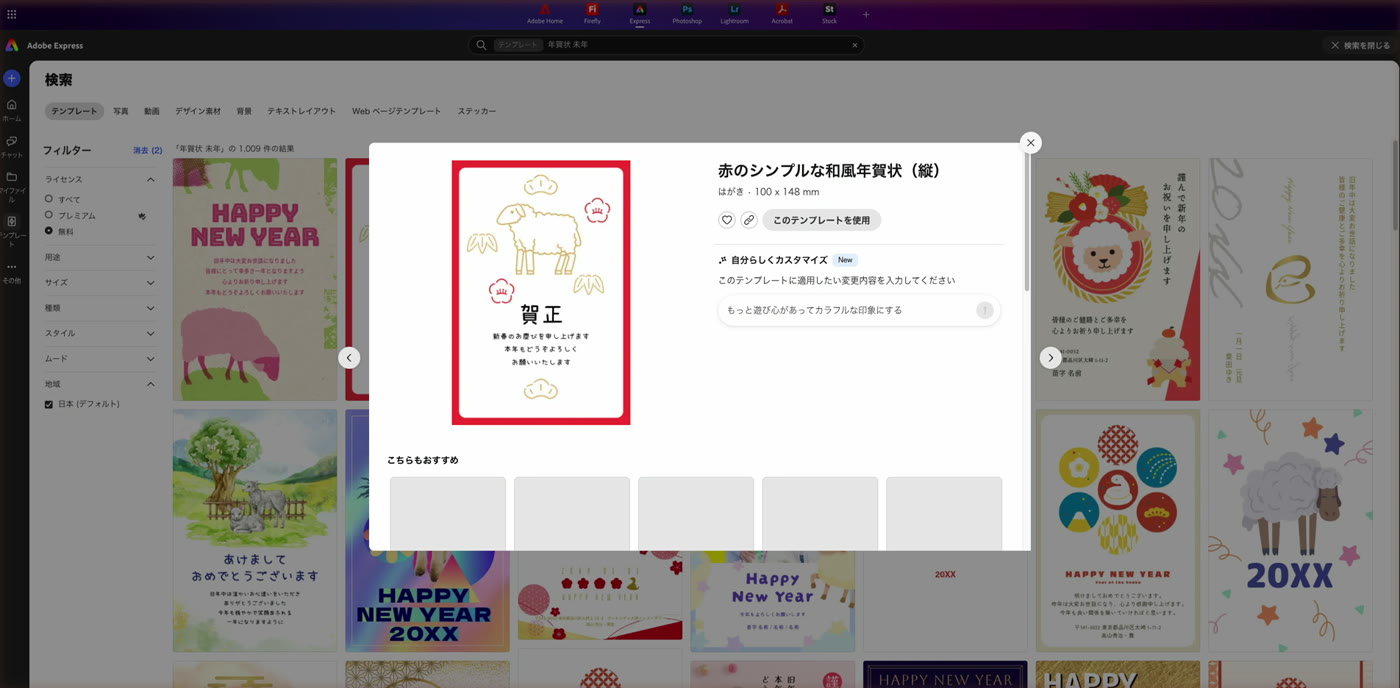Switch to Firefly app
Screen dimensions: 1400x688
coord(592,14)
